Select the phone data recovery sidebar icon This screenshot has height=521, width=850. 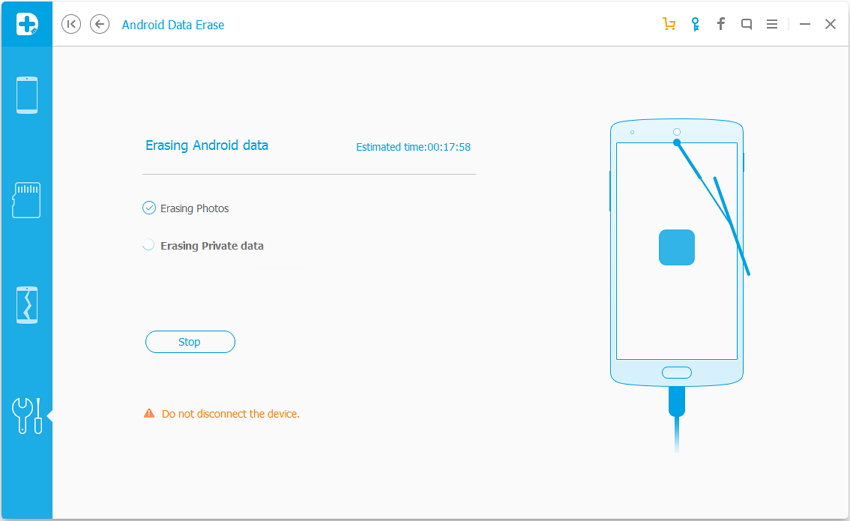tap(27, 95)
